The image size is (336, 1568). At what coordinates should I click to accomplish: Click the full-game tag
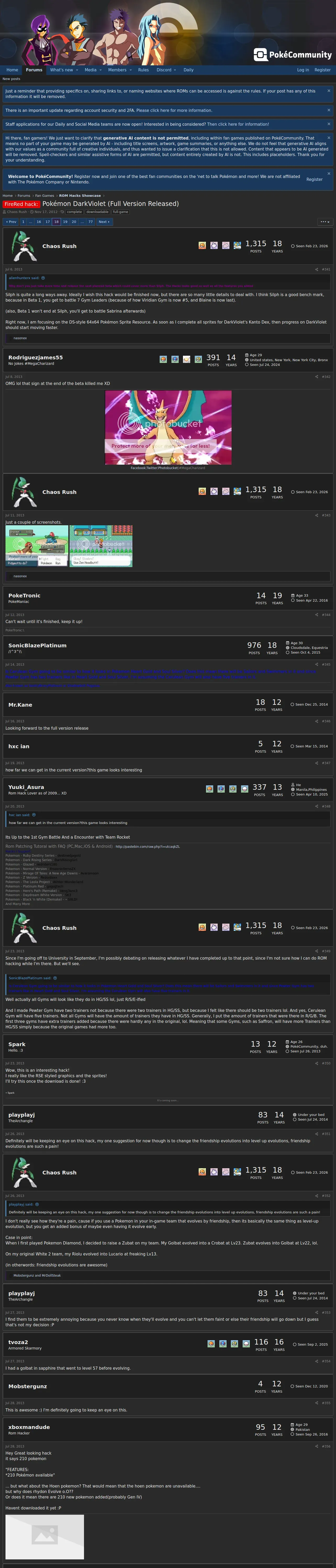point(121,212)
